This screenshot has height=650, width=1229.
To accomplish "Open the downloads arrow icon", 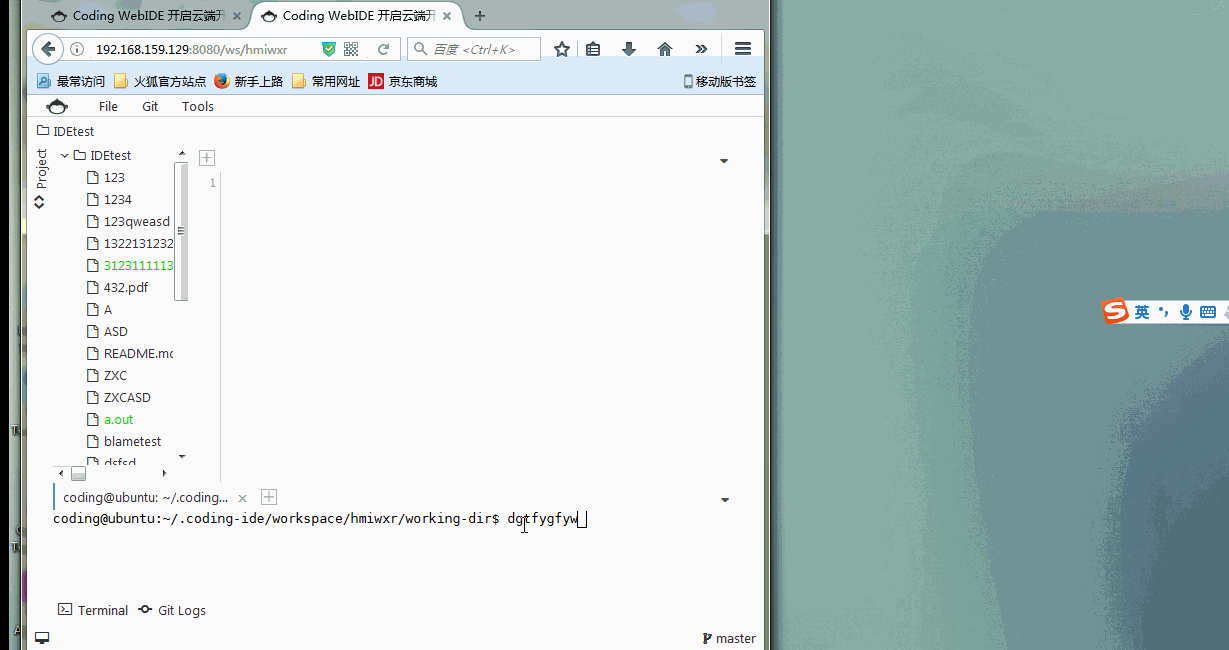I will [629, 49].
